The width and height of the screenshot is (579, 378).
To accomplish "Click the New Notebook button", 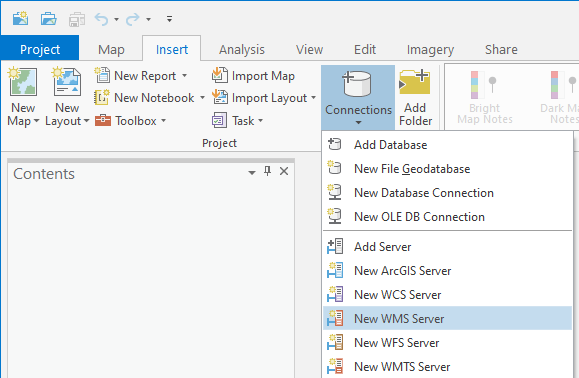I will point(144,98).
